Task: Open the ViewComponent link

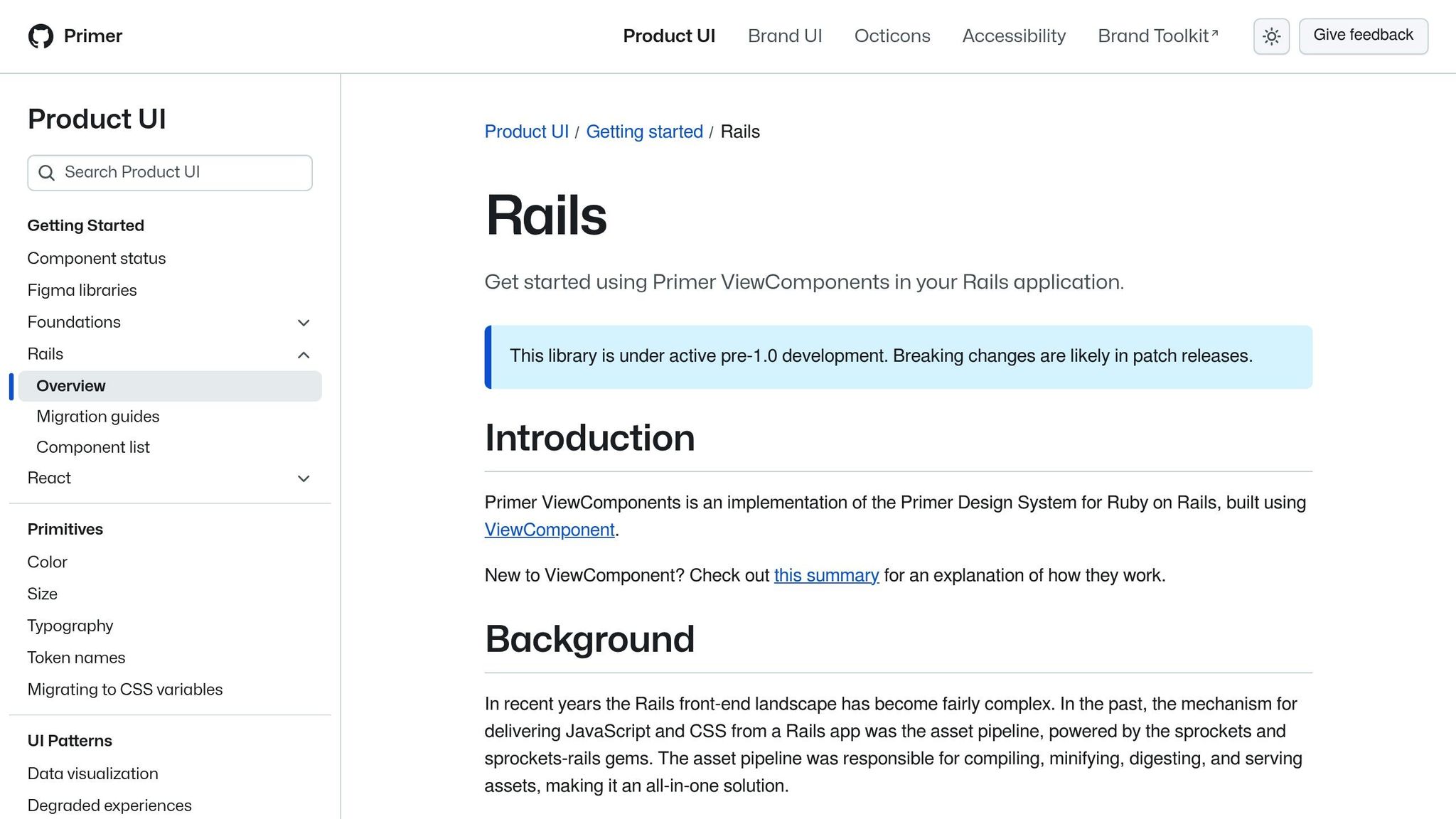Action: point(549,530)
